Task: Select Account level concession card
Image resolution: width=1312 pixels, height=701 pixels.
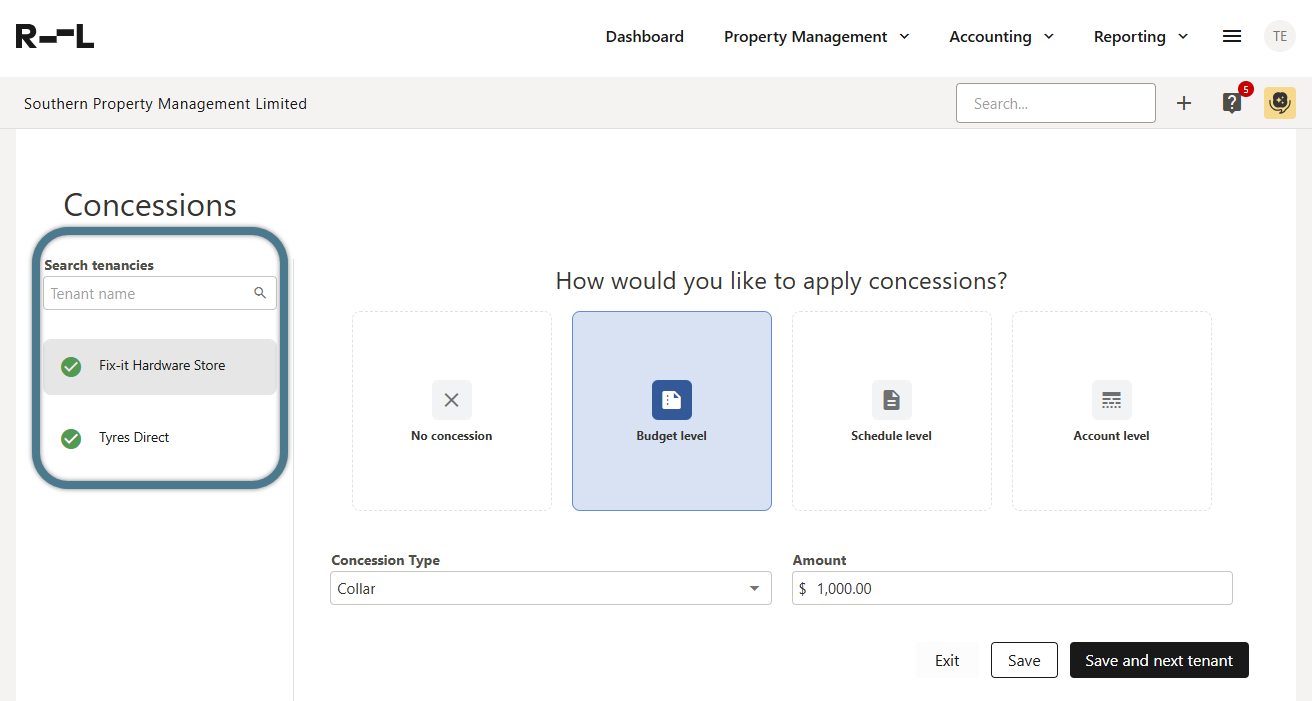Action: point(1112,411)
